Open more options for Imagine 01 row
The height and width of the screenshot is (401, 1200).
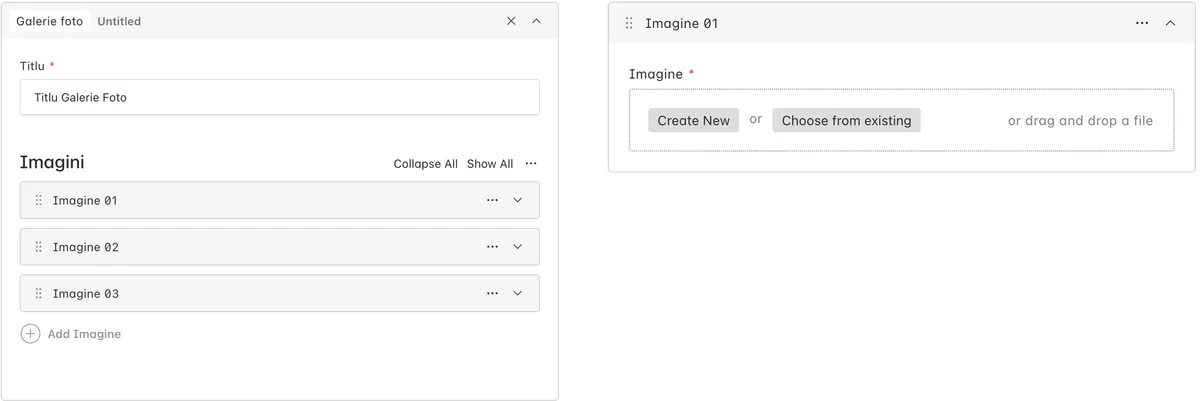point(492,200)
